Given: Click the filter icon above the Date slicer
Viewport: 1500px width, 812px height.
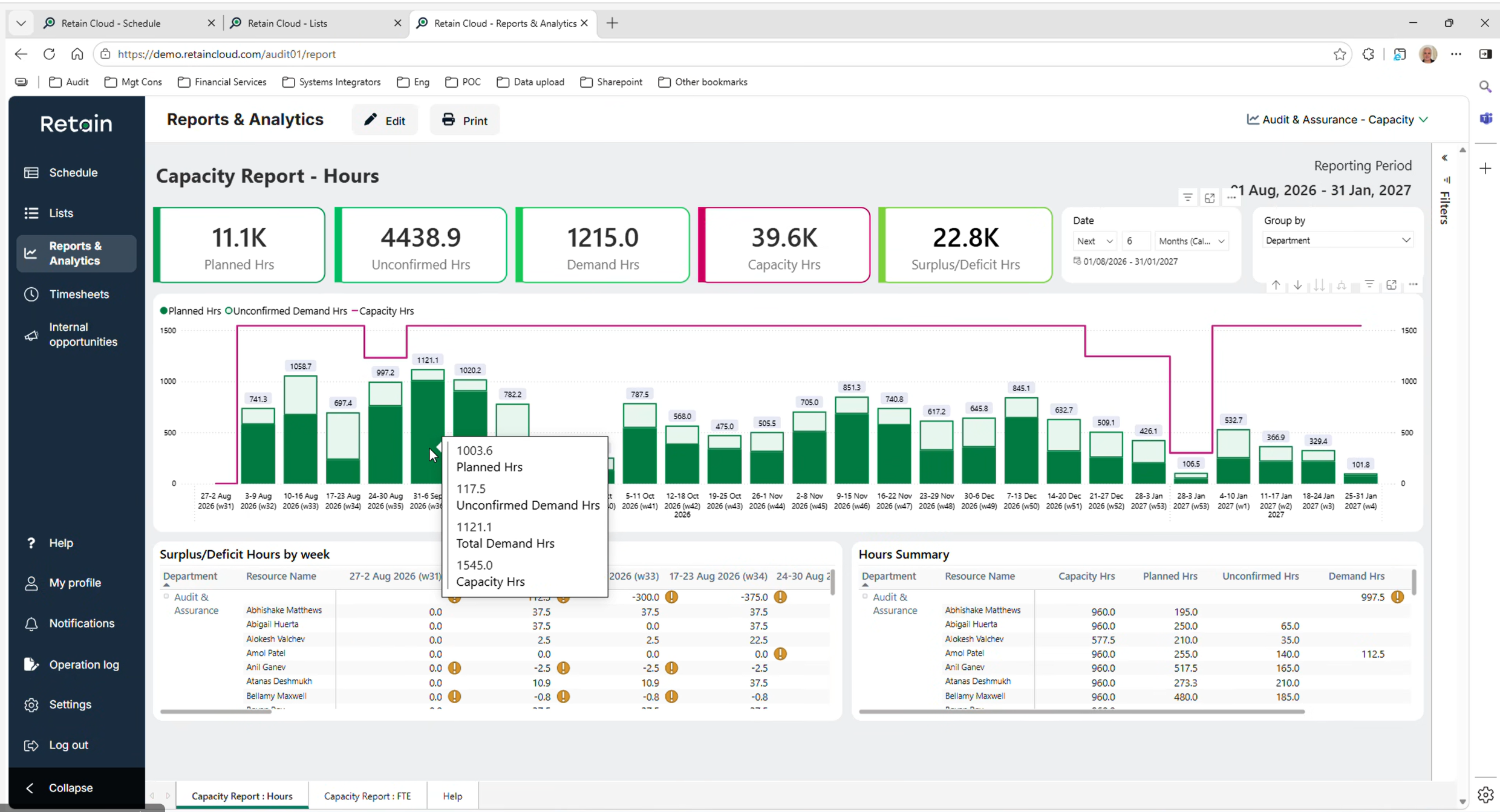Looking at the screenshot, I should coord(1187,198).
